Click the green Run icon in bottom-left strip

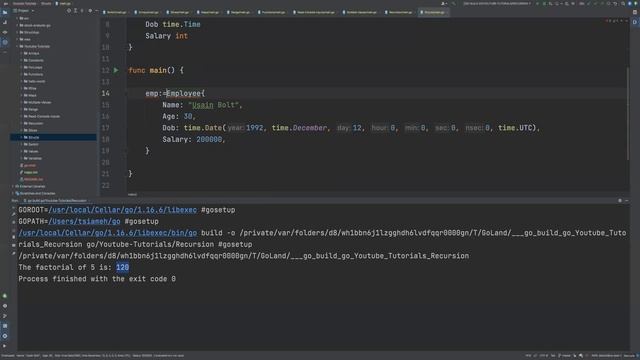[x=5, y=296]
